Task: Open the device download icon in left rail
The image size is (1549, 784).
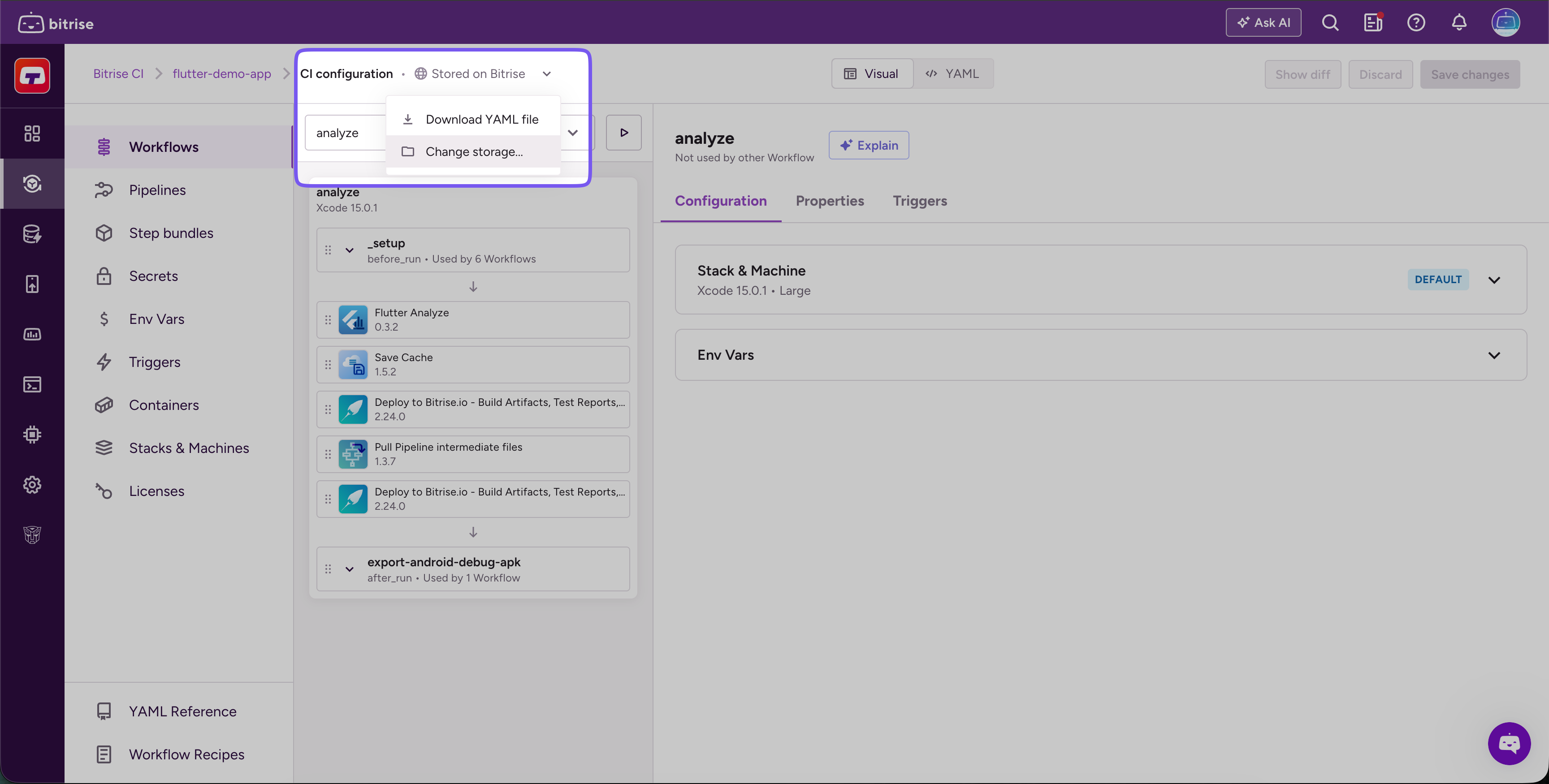Action: pos(32,284)
